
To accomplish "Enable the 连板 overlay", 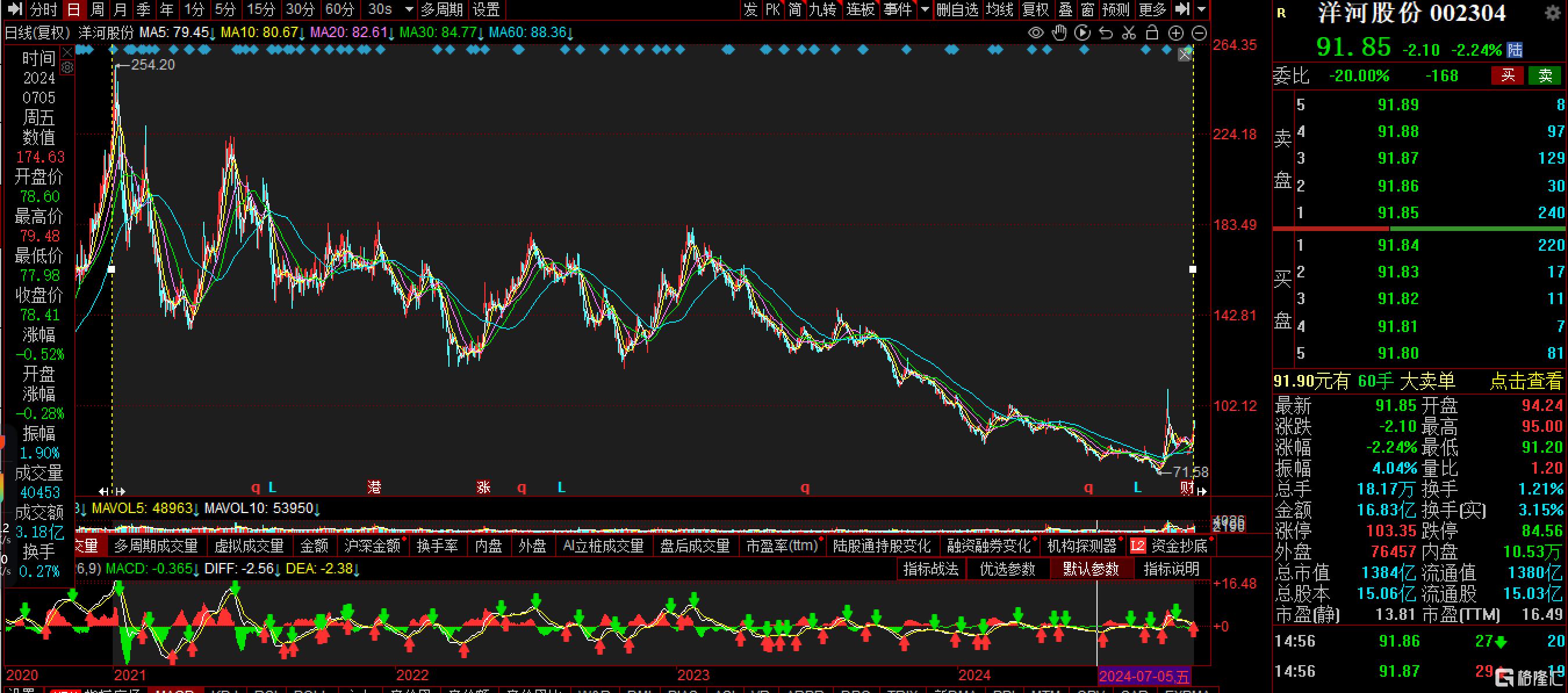I will pos(860,9).
